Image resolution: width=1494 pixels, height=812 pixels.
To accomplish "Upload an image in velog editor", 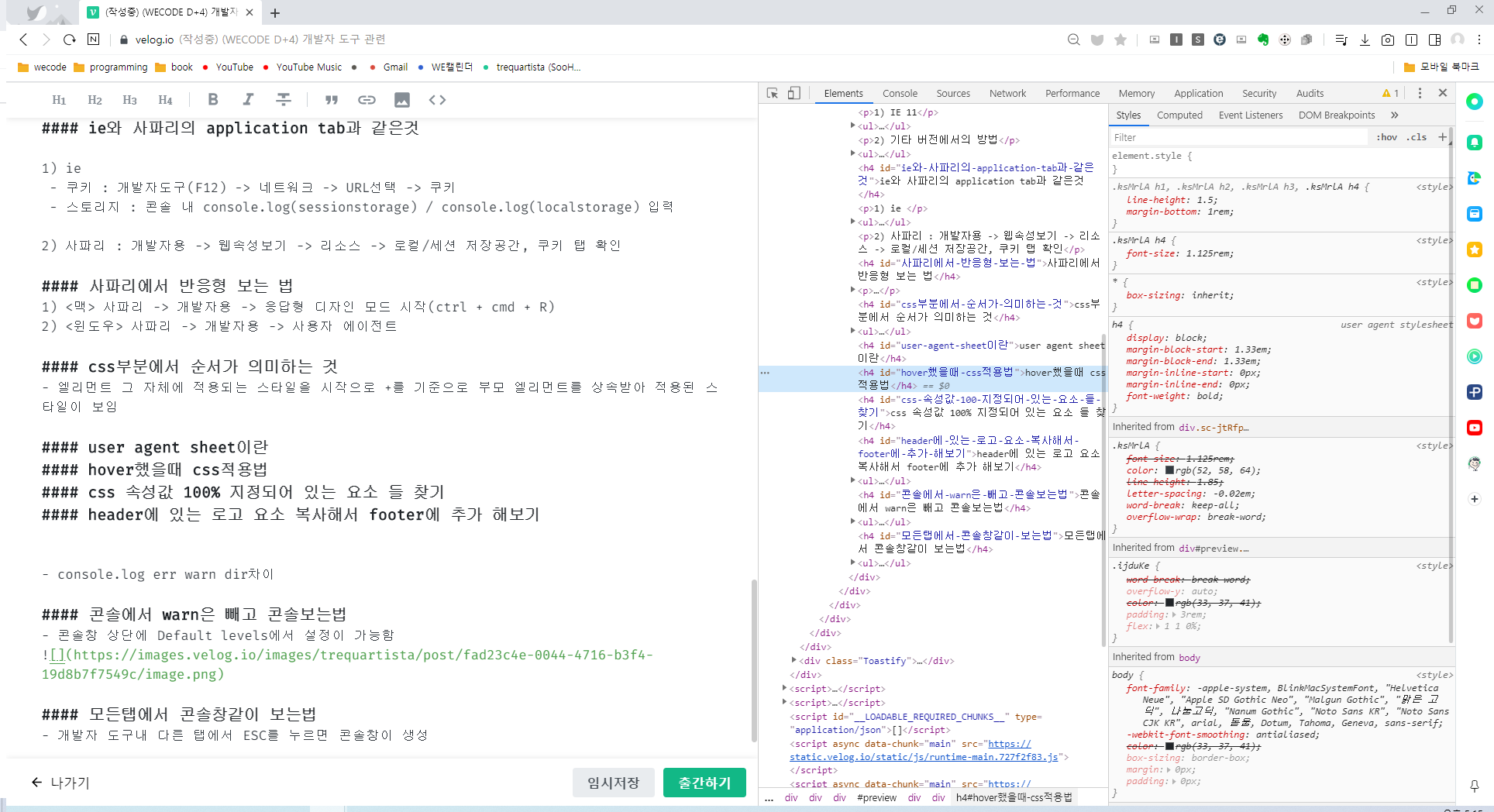I will coord(402,100).
